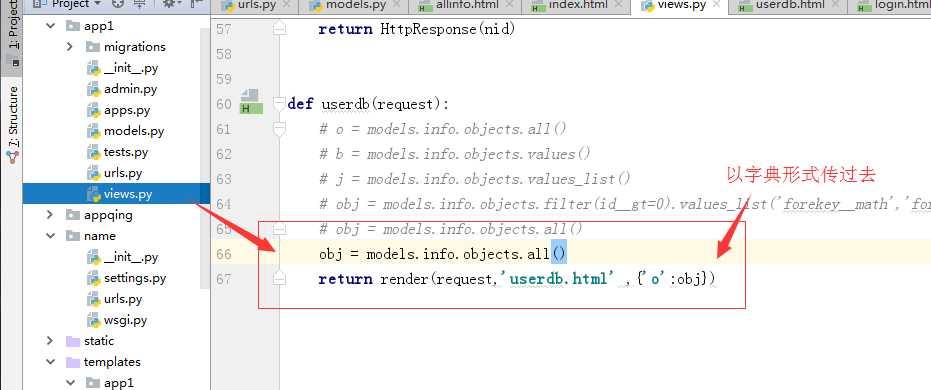Screen dimensions: 931x390
Task: Click the wsgi.py file icon
Action: [x=93, y=320]
